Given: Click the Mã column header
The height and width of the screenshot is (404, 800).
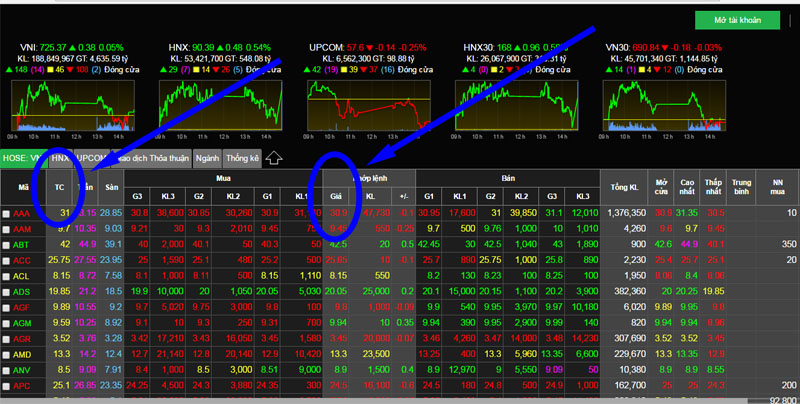Looking at the screenshot, I should (x=23, y=187).
